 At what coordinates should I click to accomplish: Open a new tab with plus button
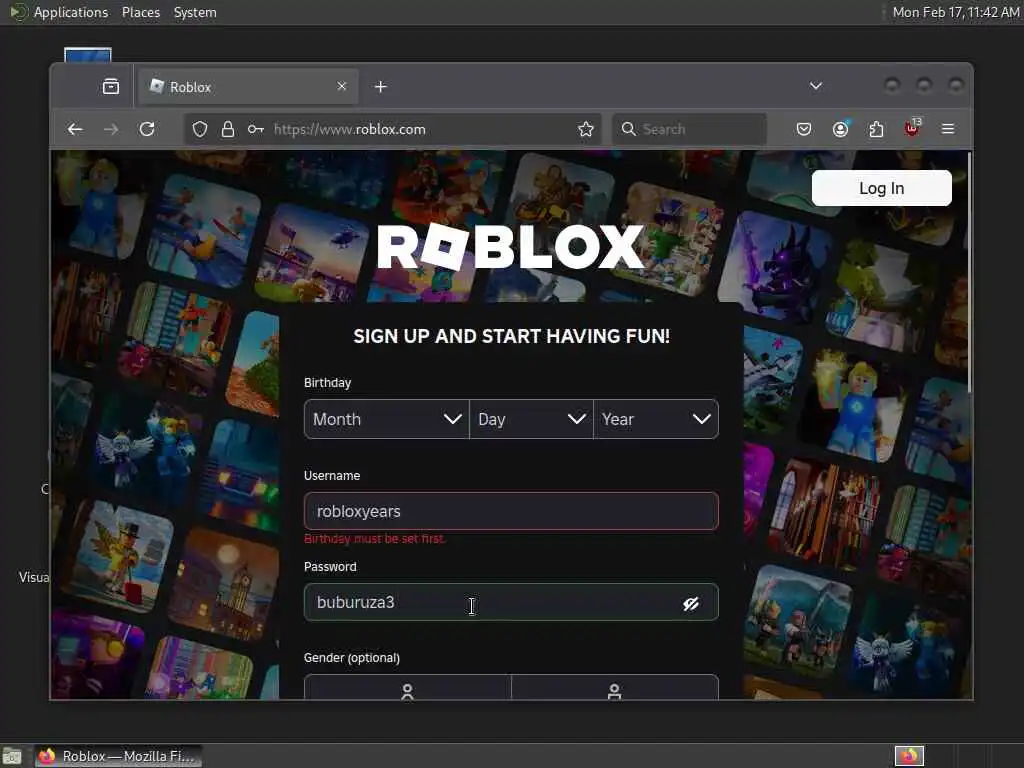click(381, 87)
